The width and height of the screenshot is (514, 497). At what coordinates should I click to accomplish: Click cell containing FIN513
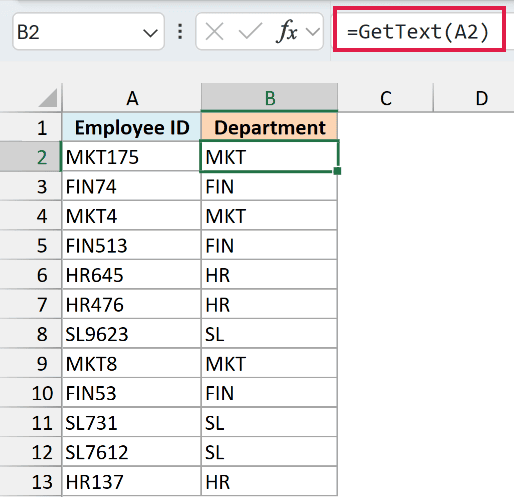pos(132,245)
